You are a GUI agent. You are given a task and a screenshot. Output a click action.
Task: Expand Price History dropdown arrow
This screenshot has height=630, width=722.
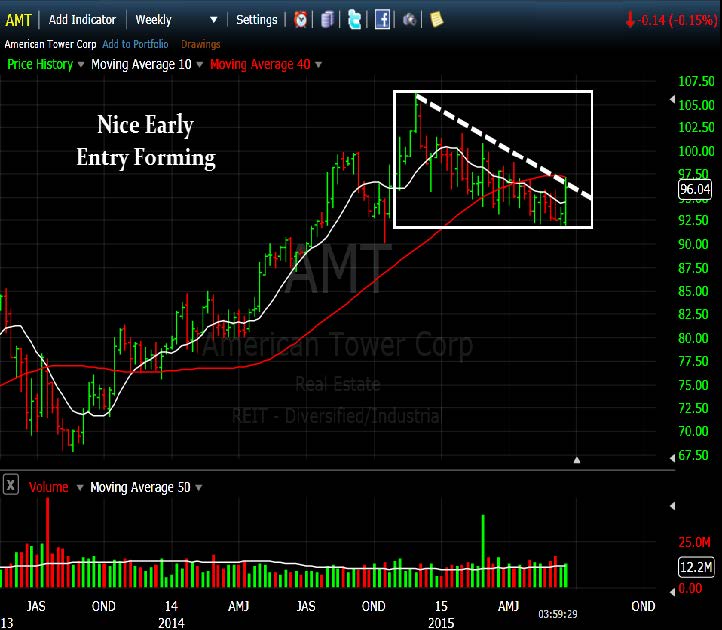[x=81, y=64]
